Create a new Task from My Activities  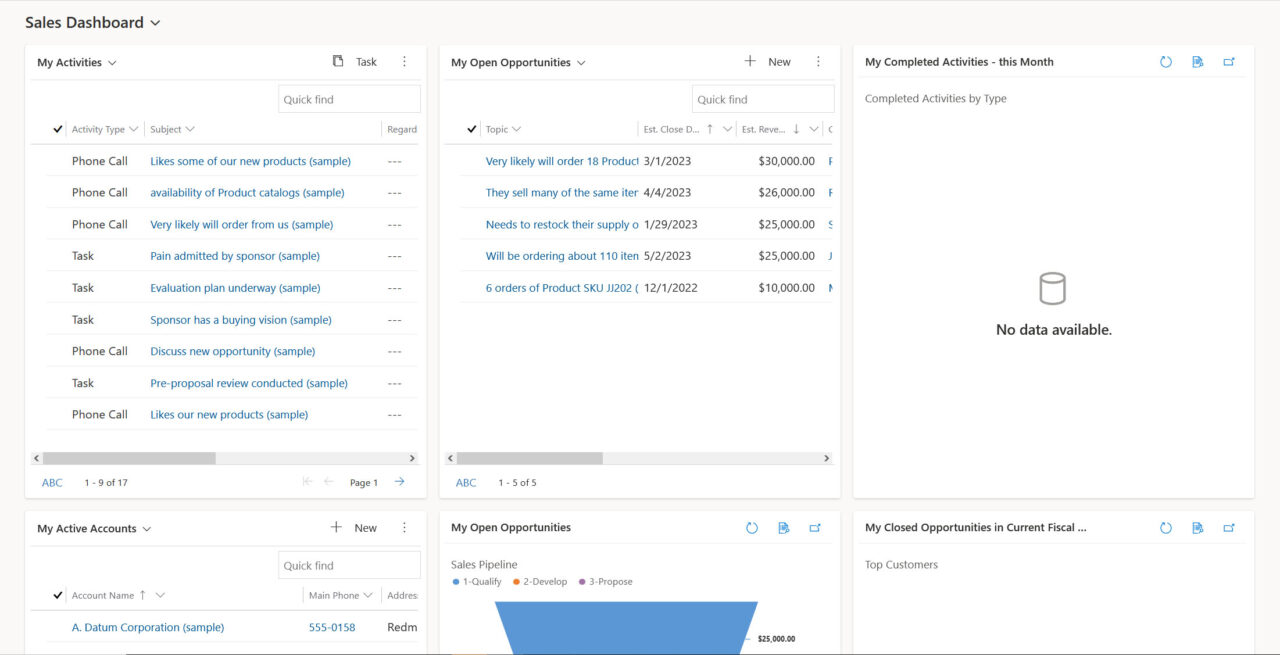pyautogui.click(x=356, y=61)
